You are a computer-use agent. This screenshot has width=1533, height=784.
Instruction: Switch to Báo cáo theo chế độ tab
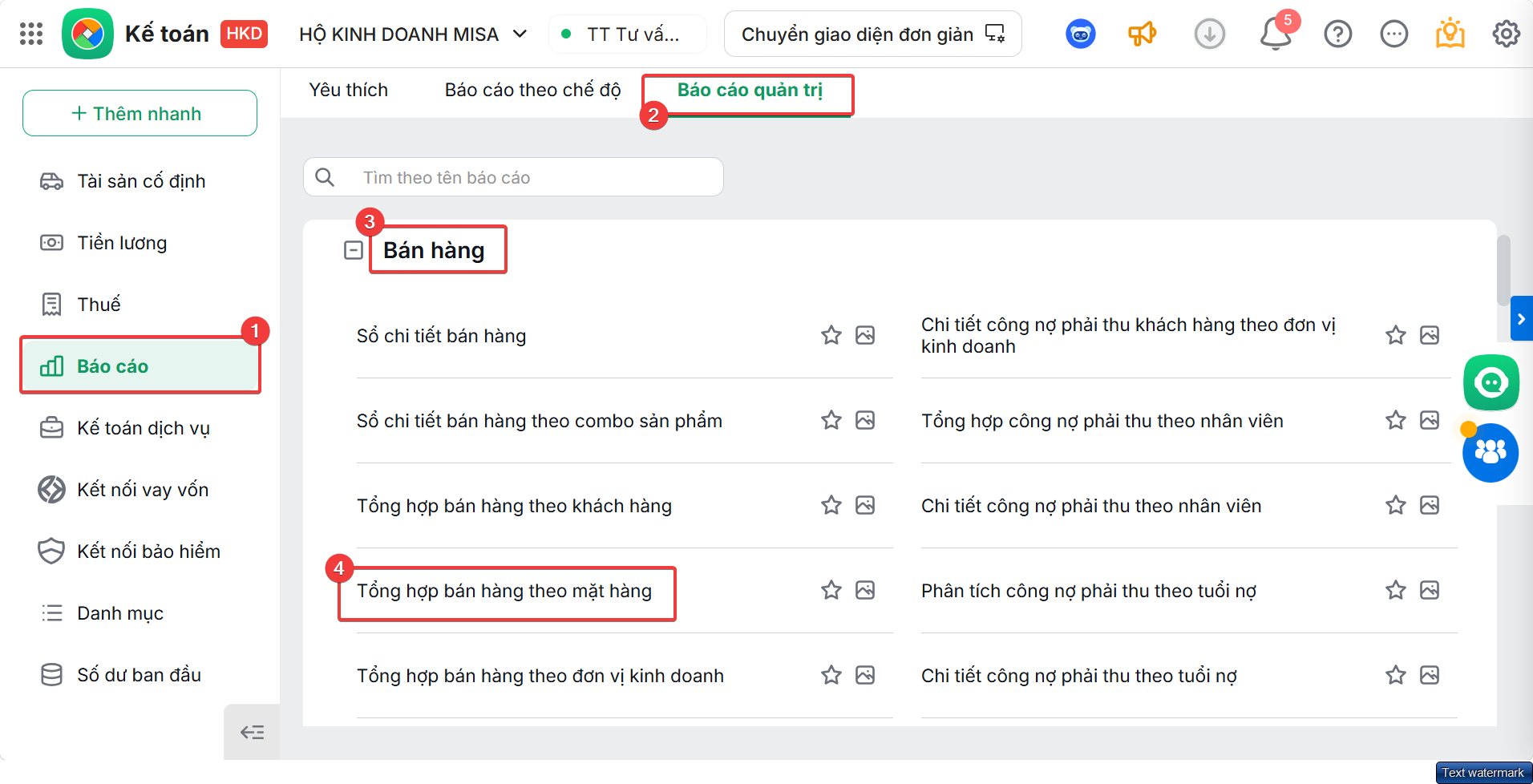532,90
